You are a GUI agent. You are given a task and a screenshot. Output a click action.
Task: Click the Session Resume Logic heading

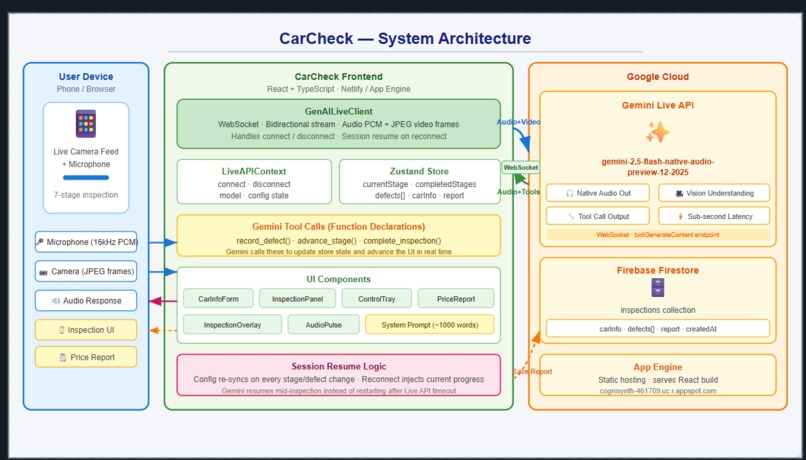338,366
